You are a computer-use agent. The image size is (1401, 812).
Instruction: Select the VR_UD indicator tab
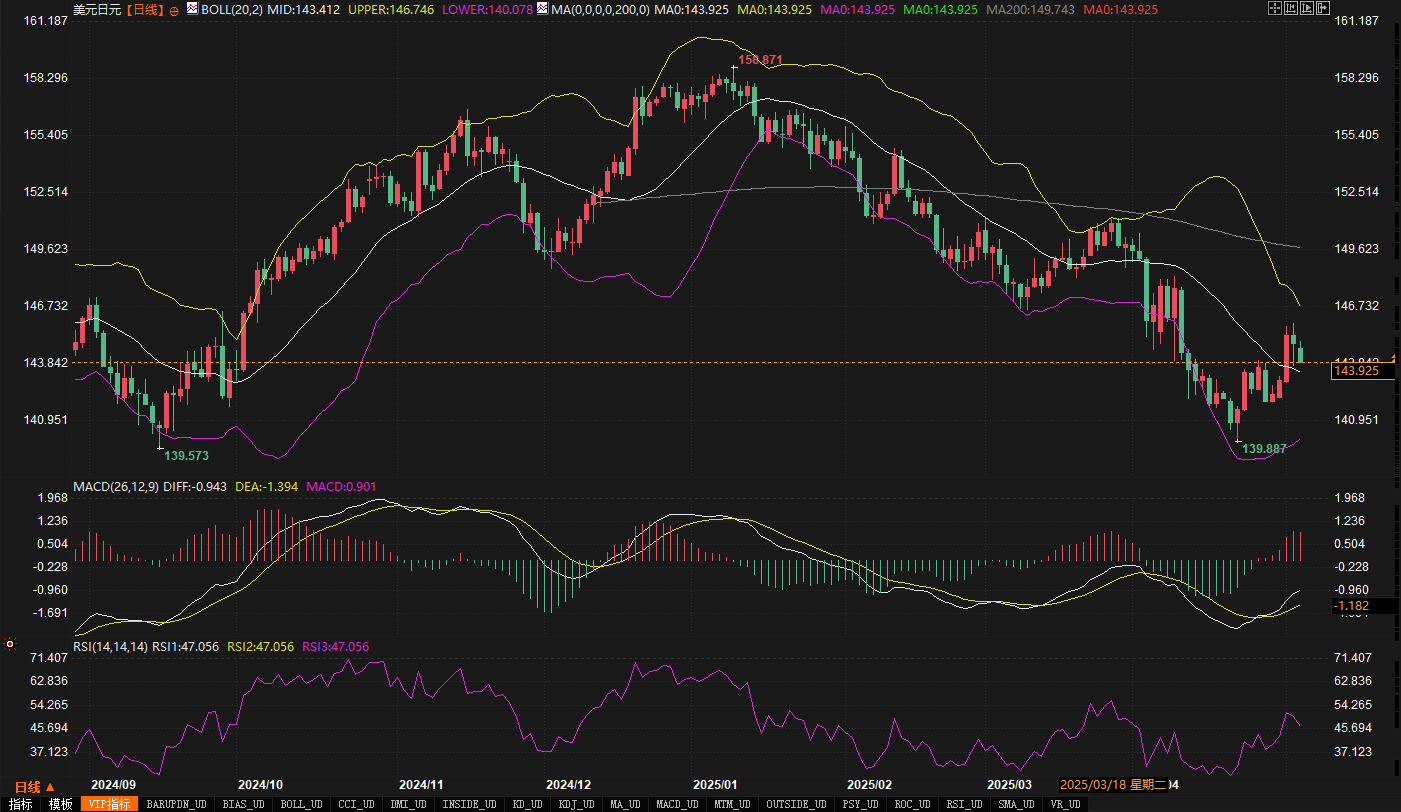1064,804
